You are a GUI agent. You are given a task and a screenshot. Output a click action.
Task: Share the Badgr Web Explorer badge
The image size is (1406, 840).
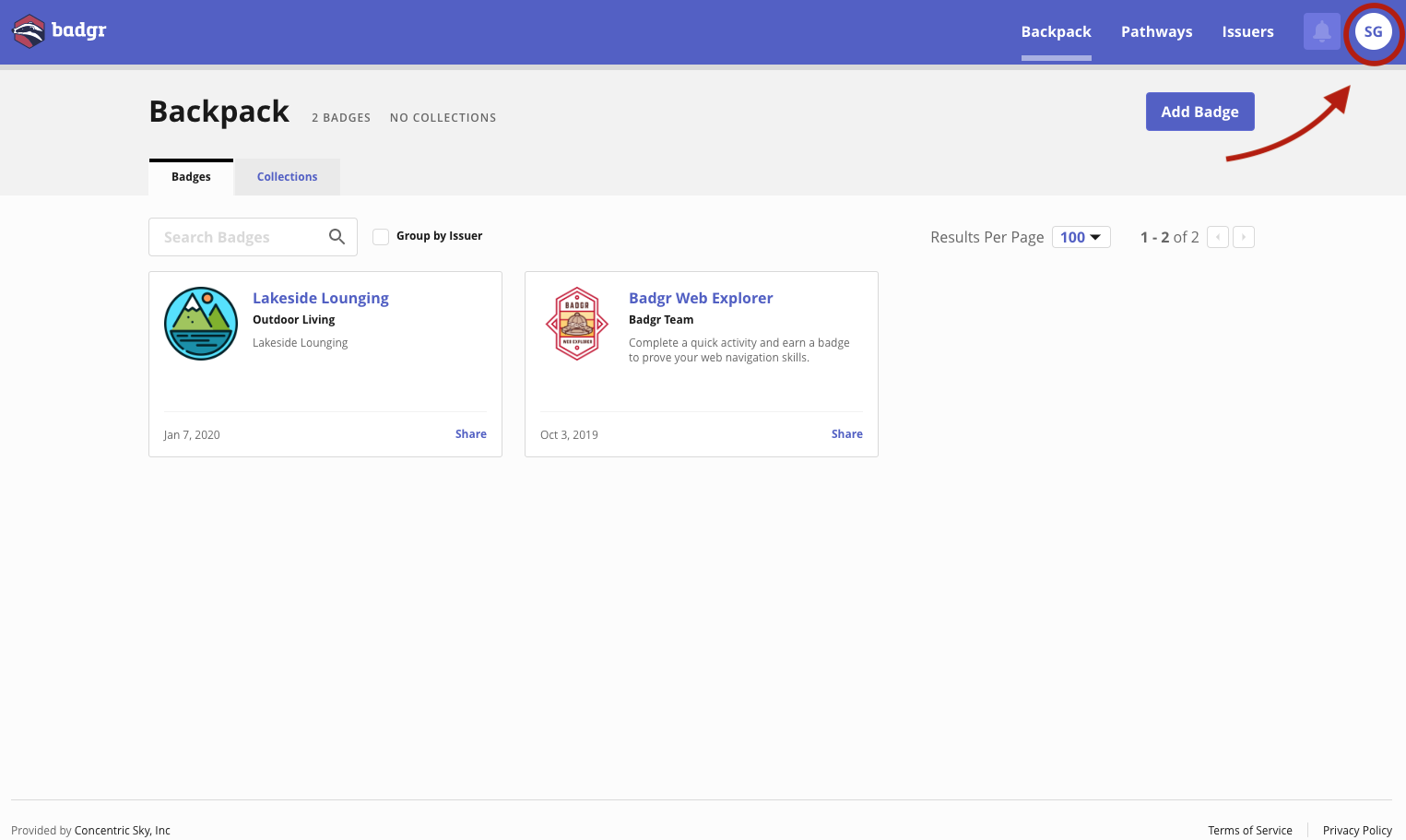tap(847, 434)
